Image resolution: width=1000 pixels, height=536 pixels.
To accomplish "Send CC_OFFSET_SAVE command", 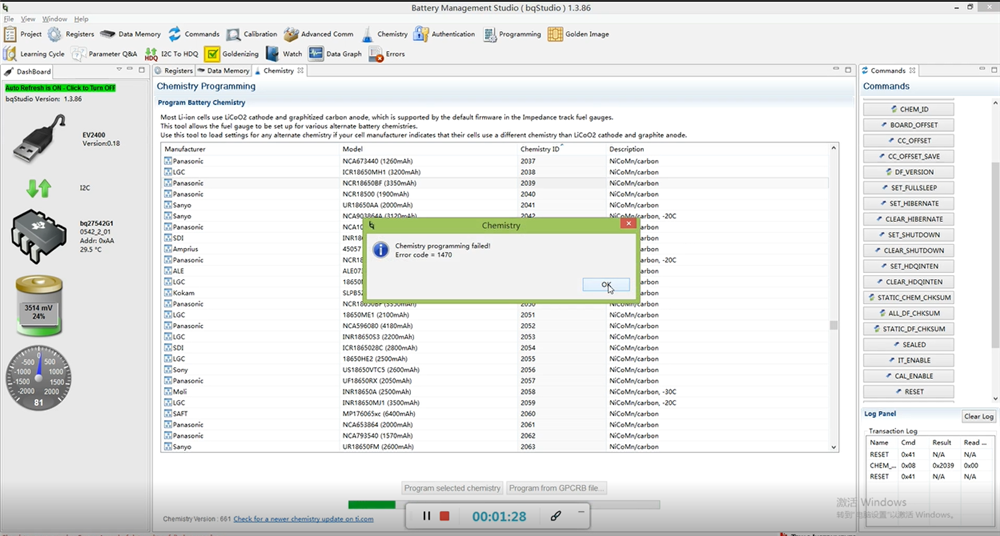I will point(909,156).
